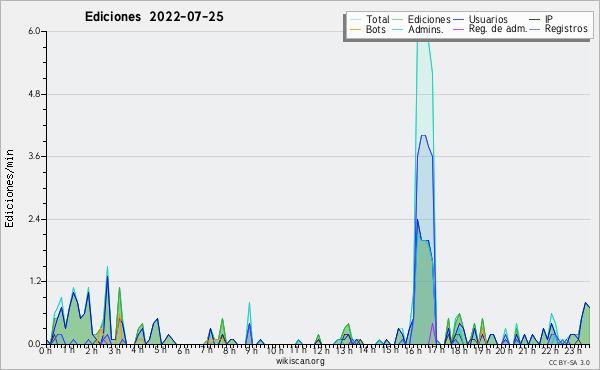Image resolution: width=600 pixels, height=370 pixels.
Task: Click the chart title Ediciones 2022-07-25
Action: click(154, 17)
